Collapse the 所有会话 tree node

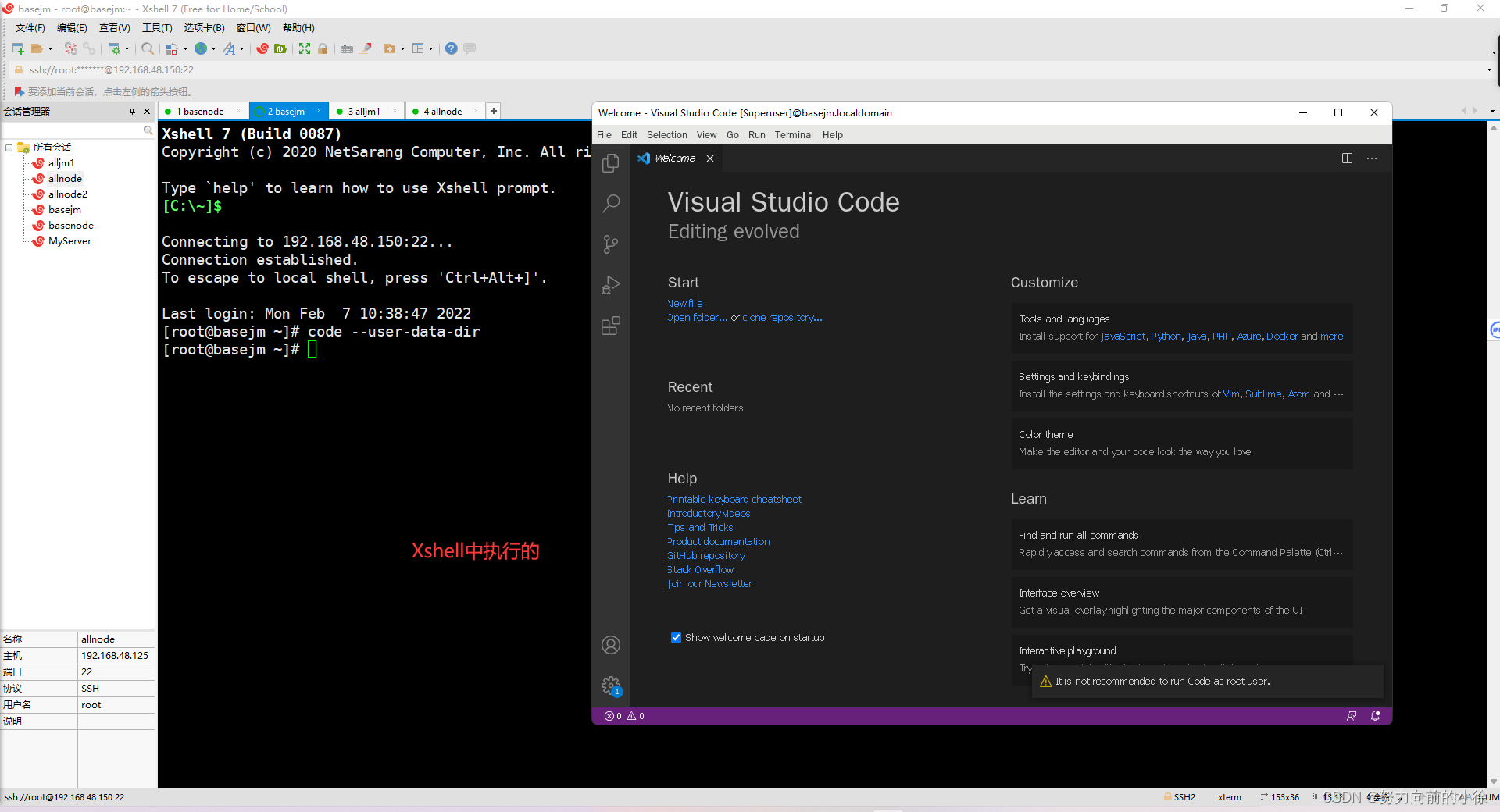(9, 148)
